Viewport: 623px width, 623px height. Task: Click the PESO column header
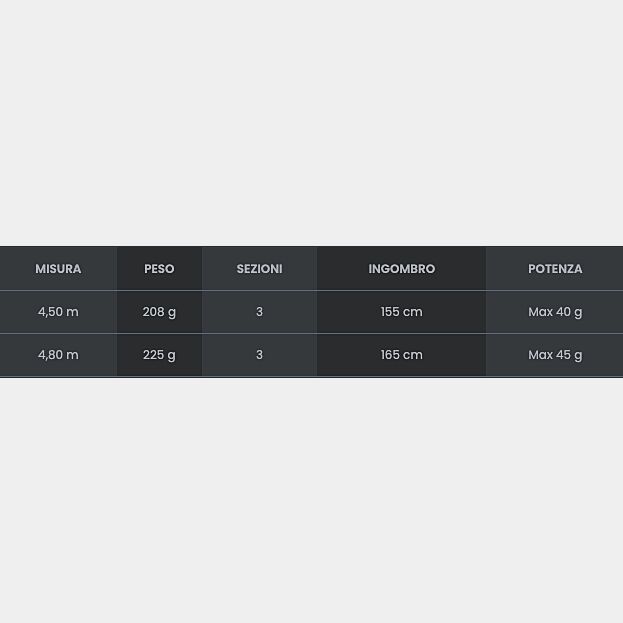[x=159, y=269]
